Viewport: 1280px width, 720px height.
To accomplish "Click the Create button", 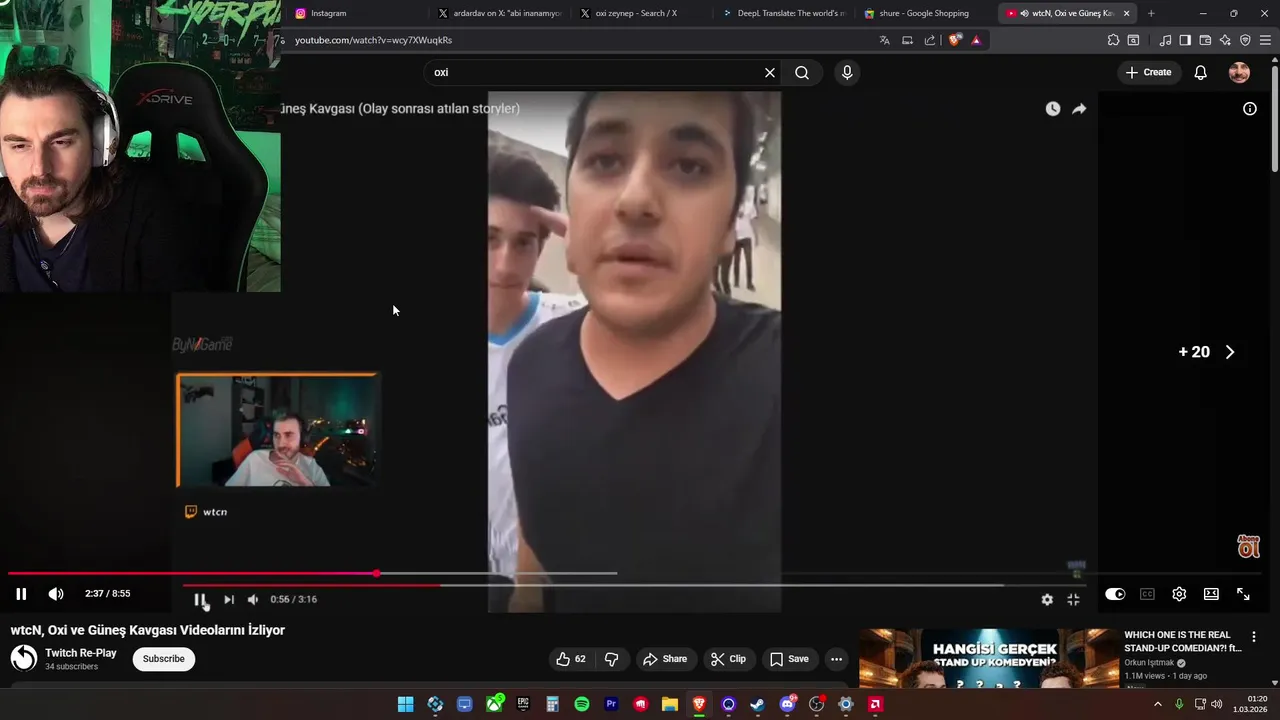I will click(1148, 72).
